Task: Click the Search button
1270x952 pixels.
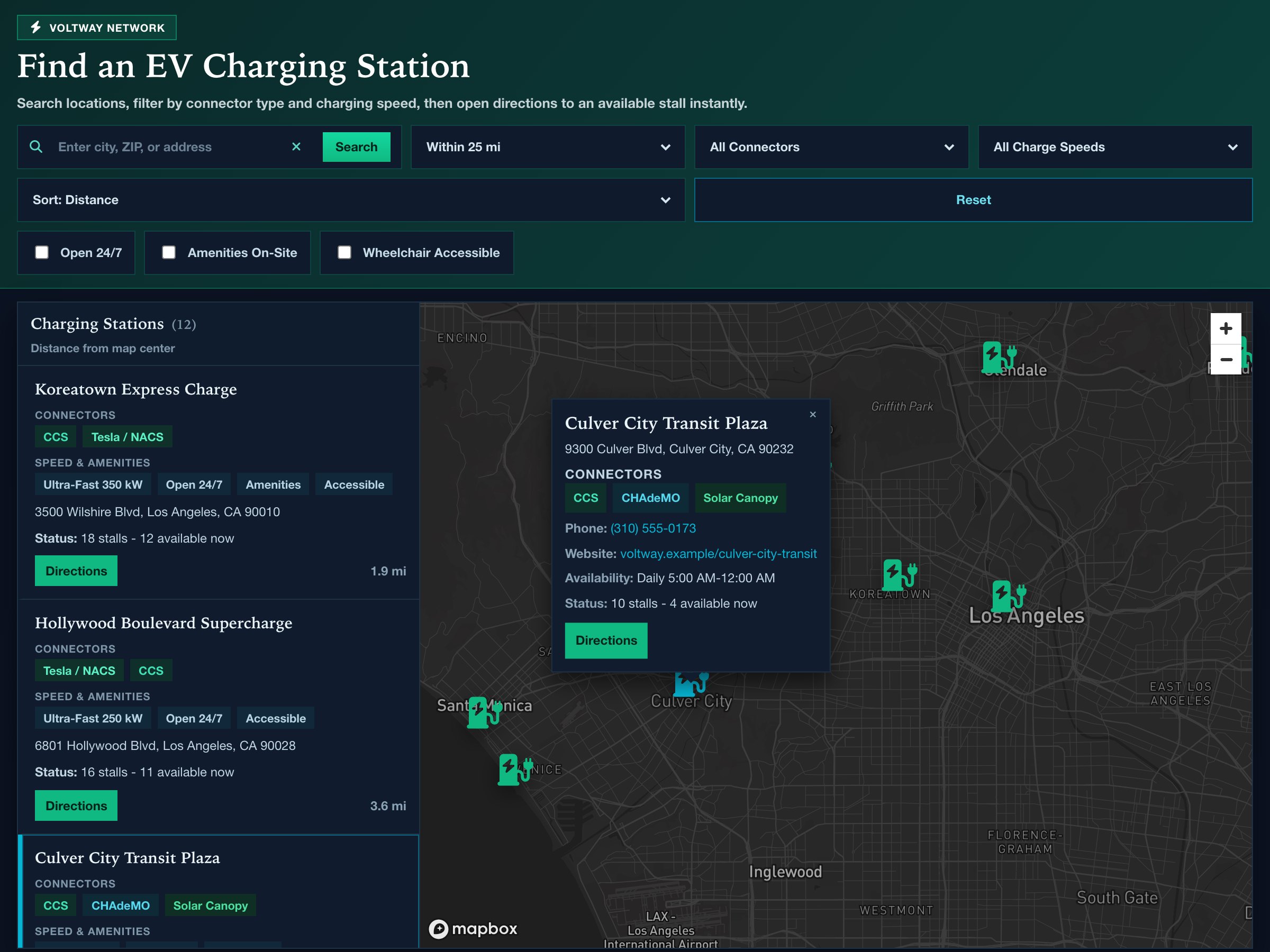Action: (x=357, y=147)
